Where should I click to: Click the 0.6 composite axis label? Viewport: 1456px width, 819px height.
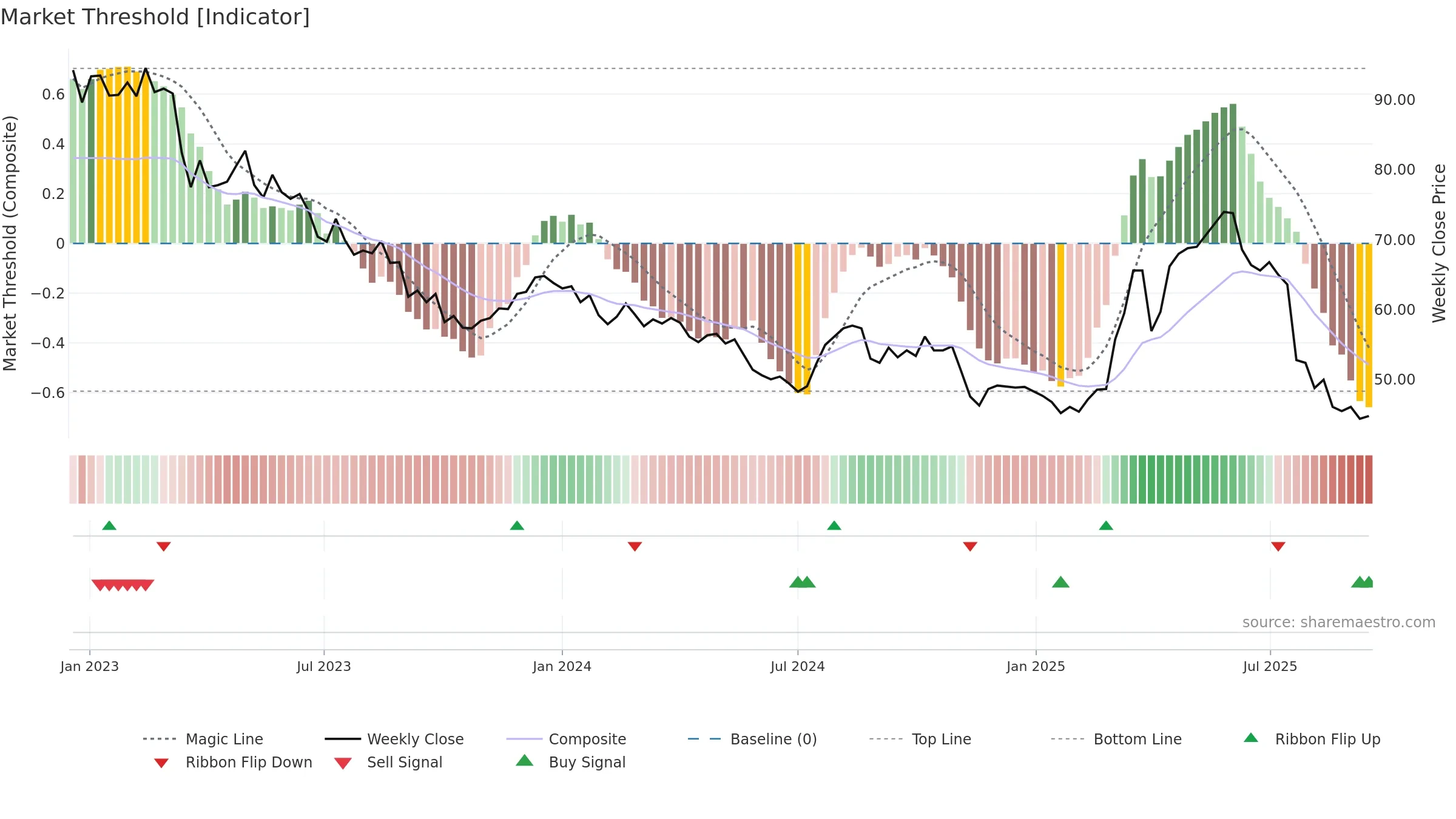(x=53, y=95)
